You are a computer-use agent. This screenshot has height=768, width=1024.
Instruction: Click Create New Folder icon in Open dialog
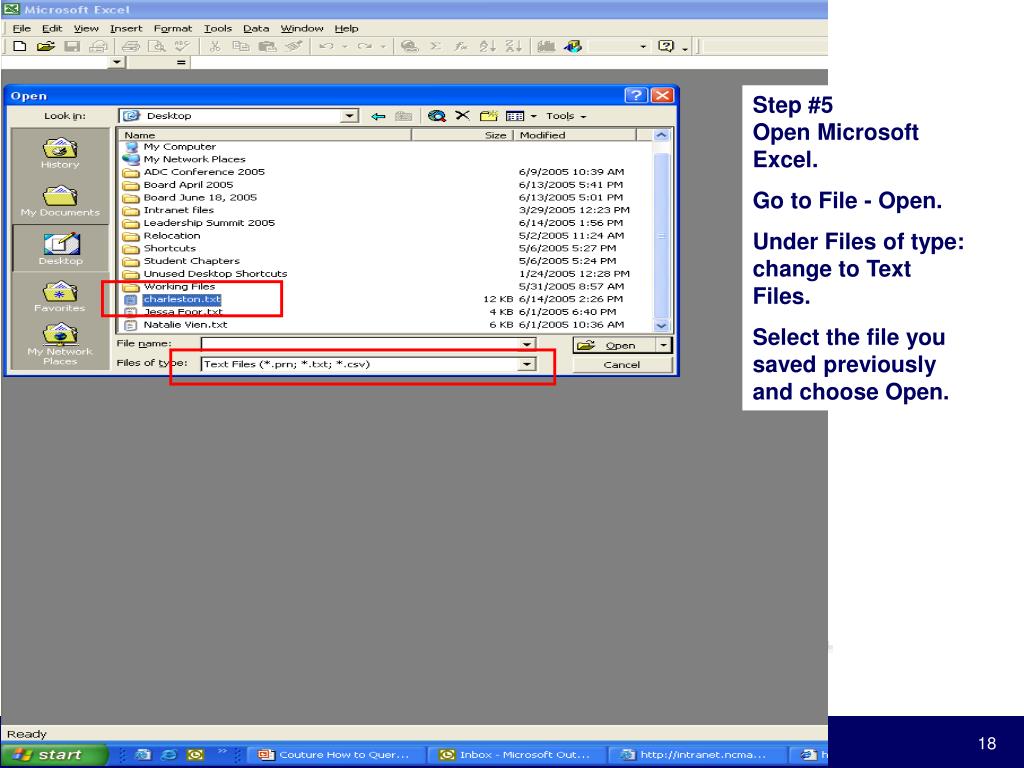[488, 116]
